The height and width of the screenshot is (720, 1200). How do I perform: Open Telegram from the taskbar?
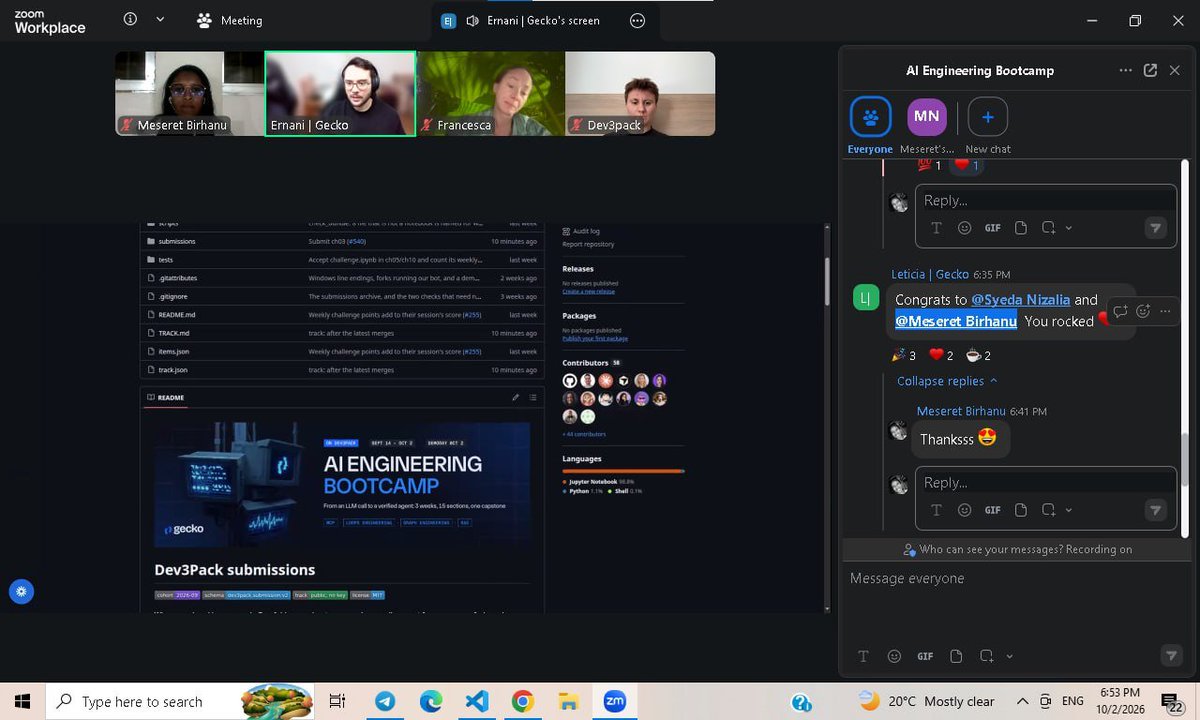coord(385,702)
